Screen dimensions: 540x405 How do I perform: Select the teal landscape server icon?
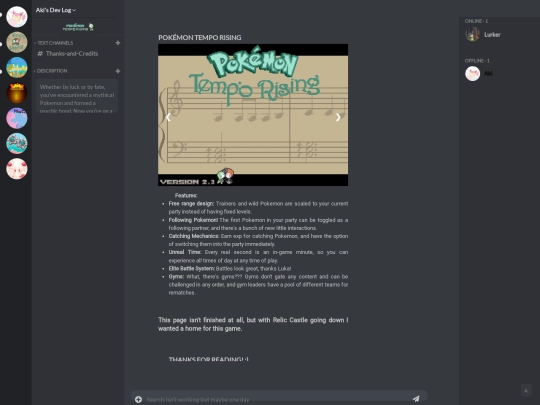click(17, 144)
